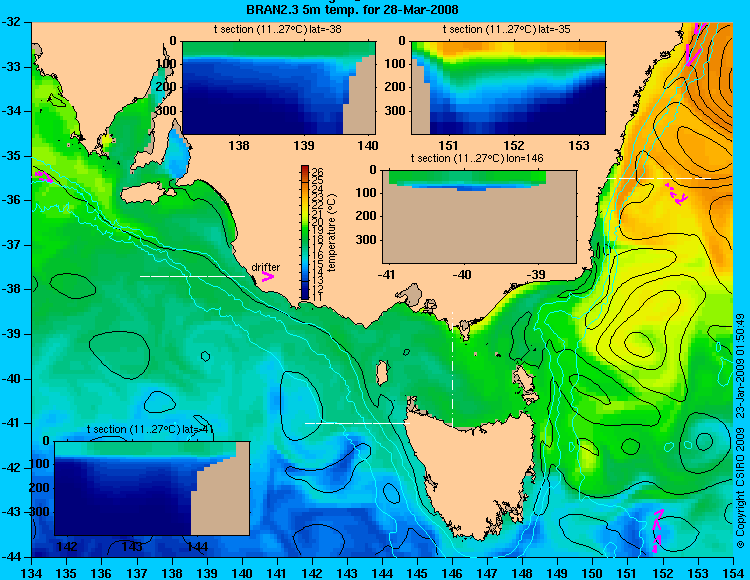750x580 pixels.
Task: Click the main map longitude label 134
Action: (32, 572)
